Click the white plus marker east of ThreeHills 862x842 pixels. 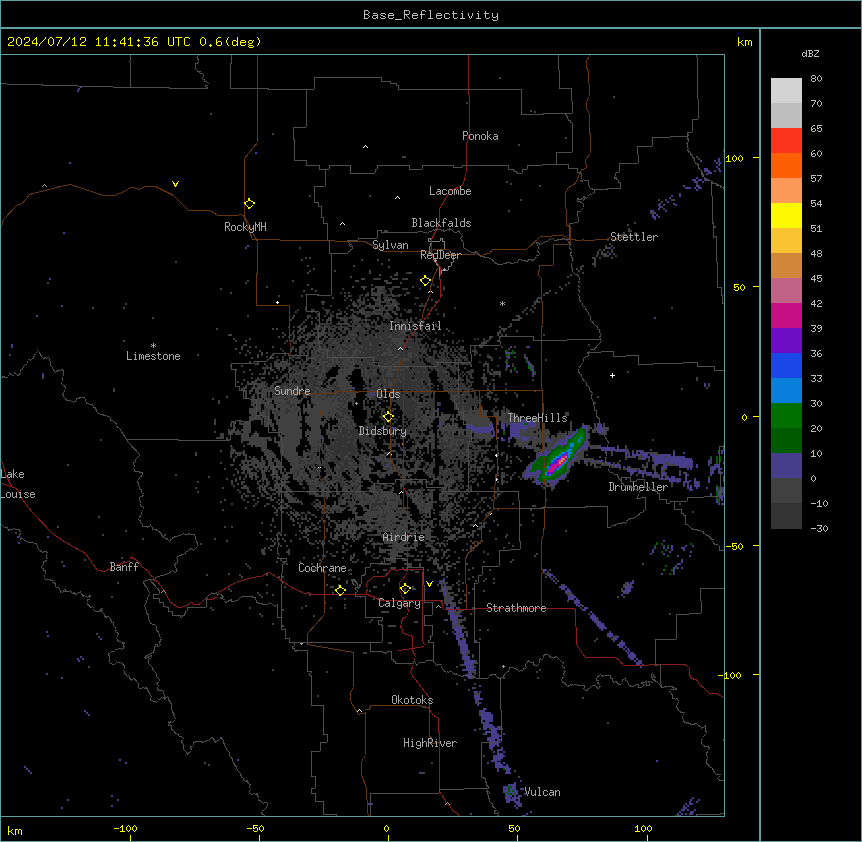(x=612, y=375)
